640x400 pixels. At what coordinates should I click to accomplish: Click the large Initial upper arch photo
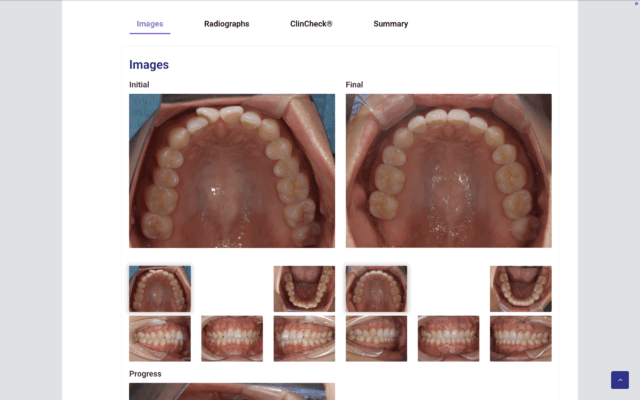232,171
